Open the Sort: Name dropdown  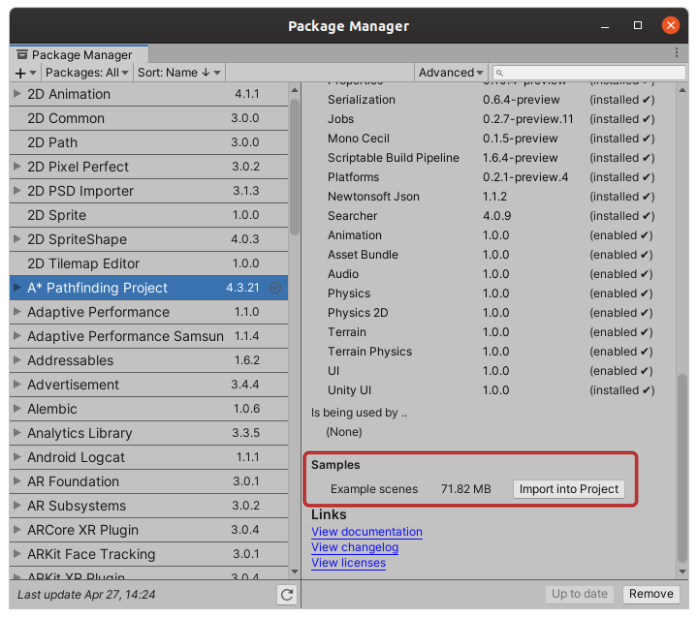pyautogui.click(x=179, y=73)
